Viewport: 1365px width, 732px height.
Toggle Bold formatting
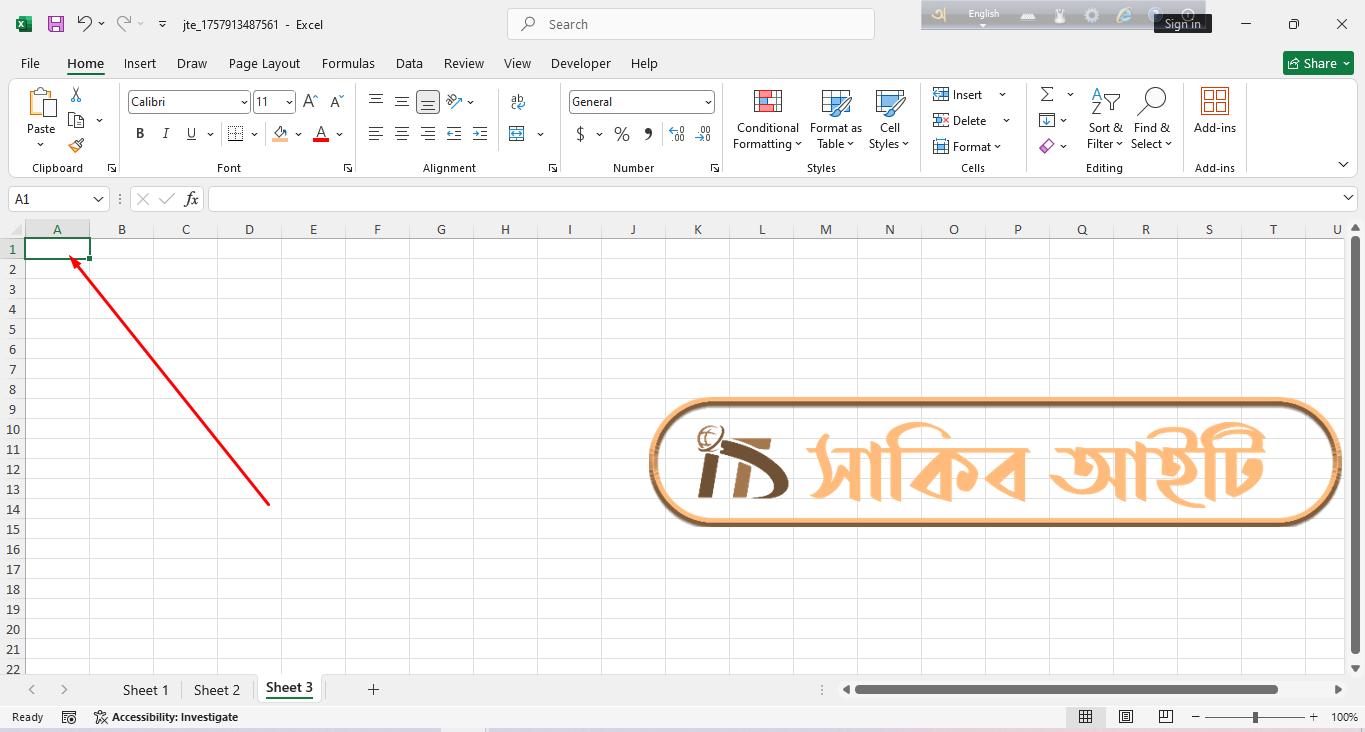140,134
